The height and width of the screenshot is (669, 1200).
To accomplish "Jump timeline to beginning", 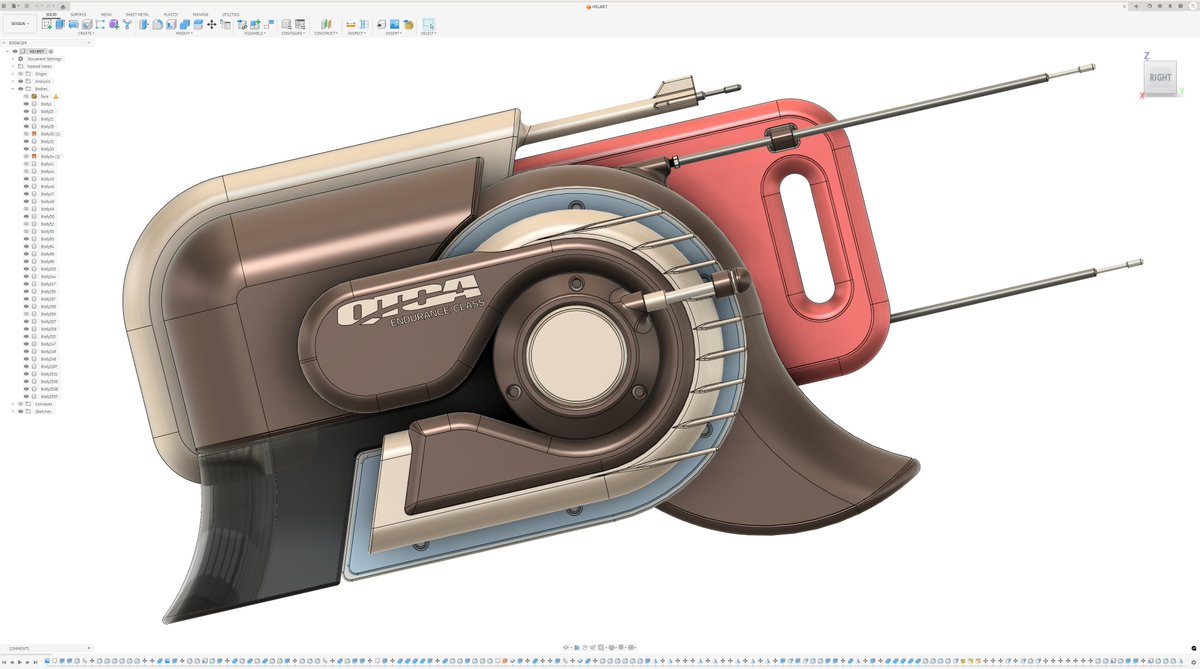I will pyautogui.click(x=4, y=662).
